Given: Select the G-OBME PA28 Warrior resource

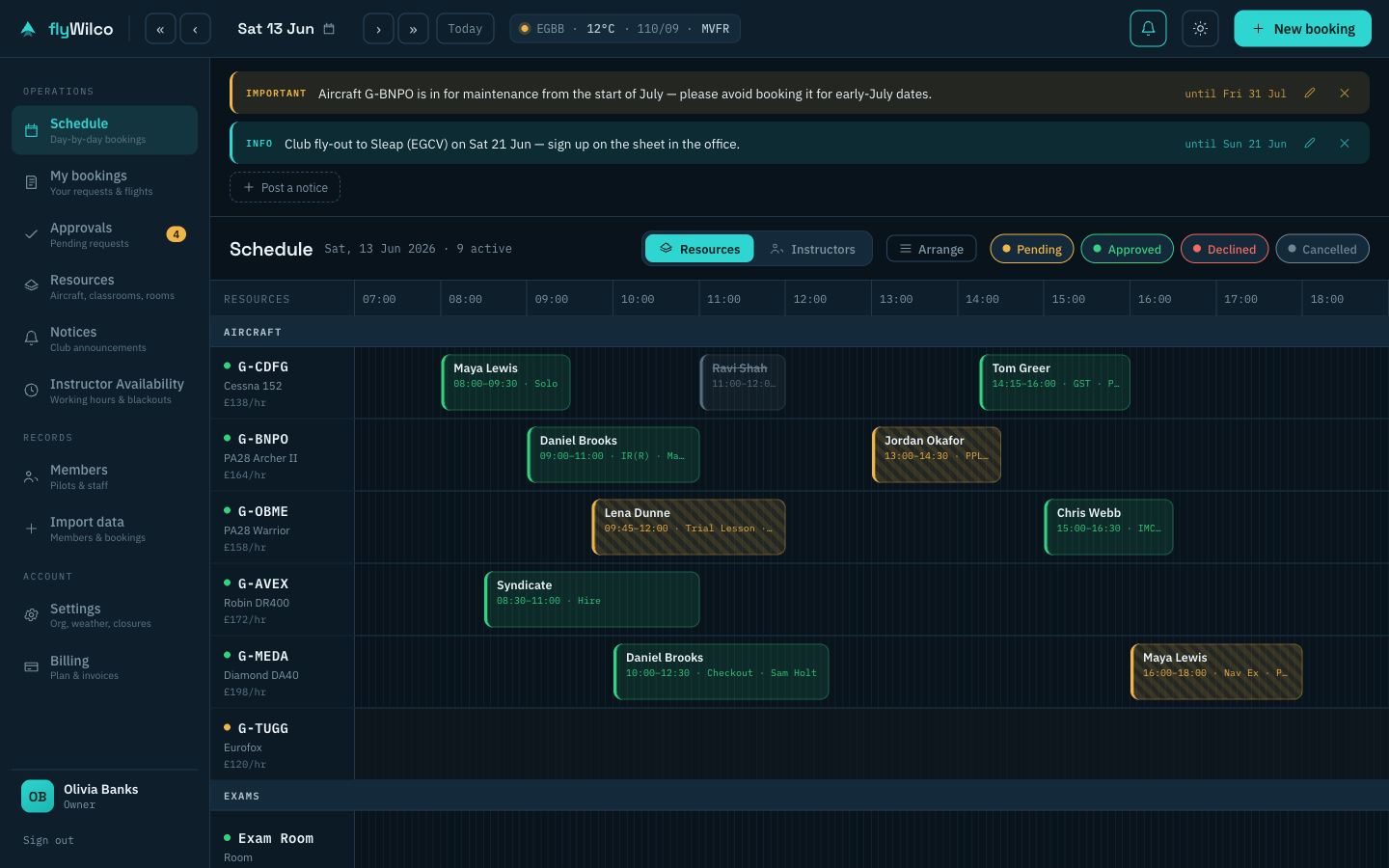Looking at the screenshot, I should (283, 528).
